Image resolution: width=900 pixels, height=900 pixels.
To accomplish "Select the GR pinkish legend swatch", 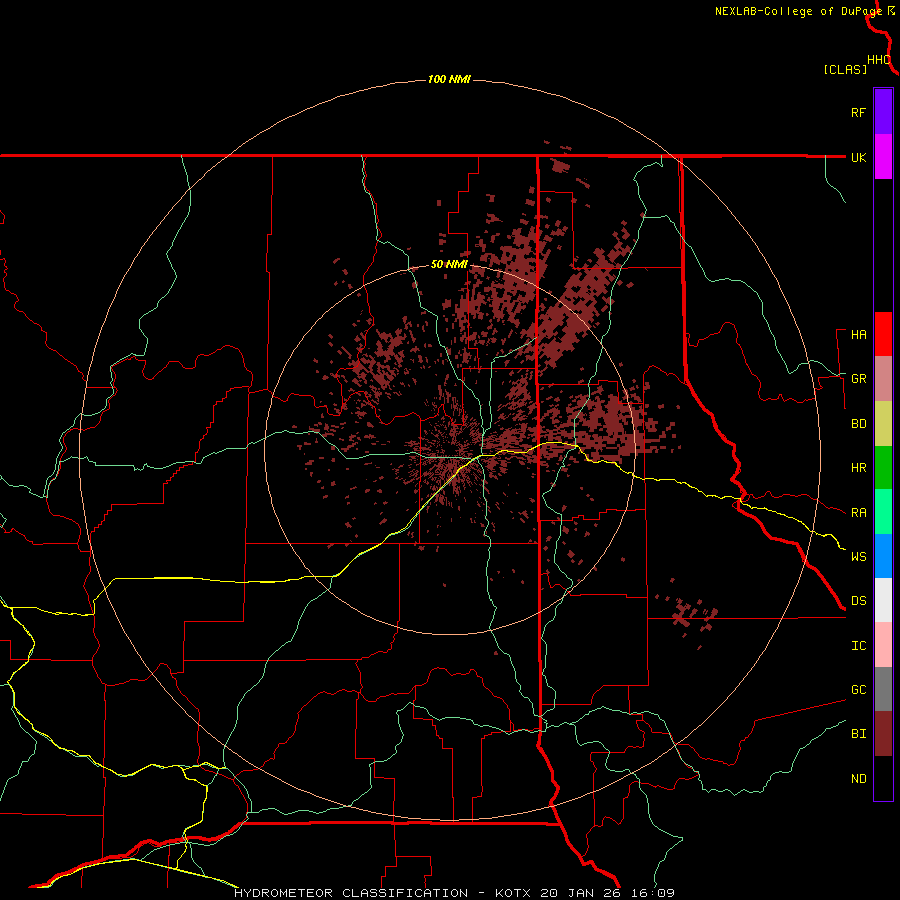I will coord(883,378).
